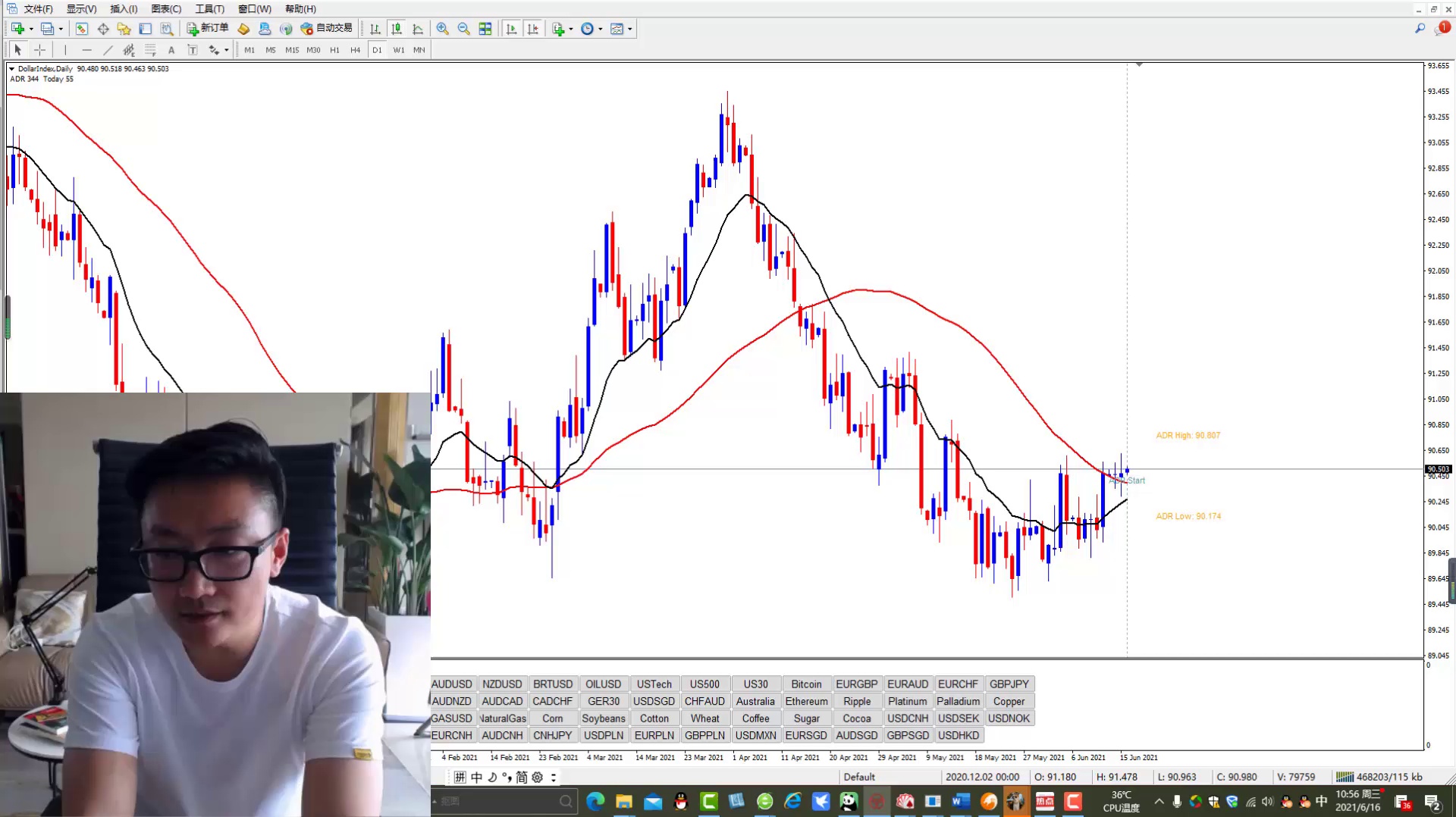Switch to the M1 timeframe

pos(249,50)
